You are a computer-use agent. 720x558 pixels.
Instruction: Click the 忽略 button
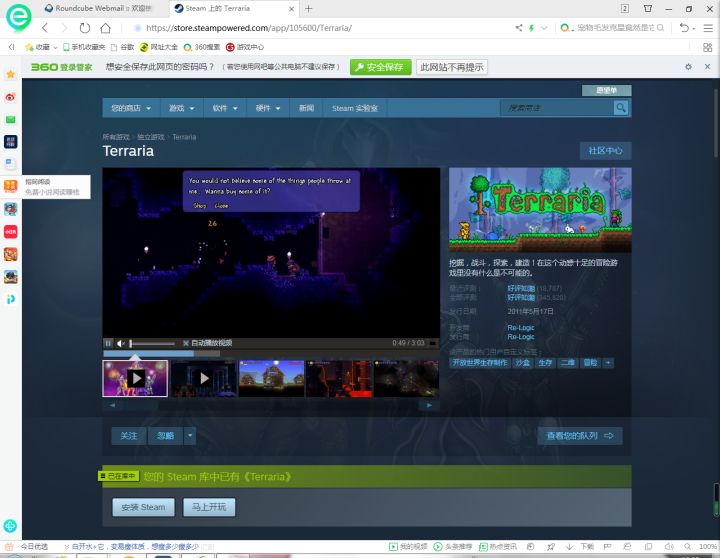(x=165, y=436)
